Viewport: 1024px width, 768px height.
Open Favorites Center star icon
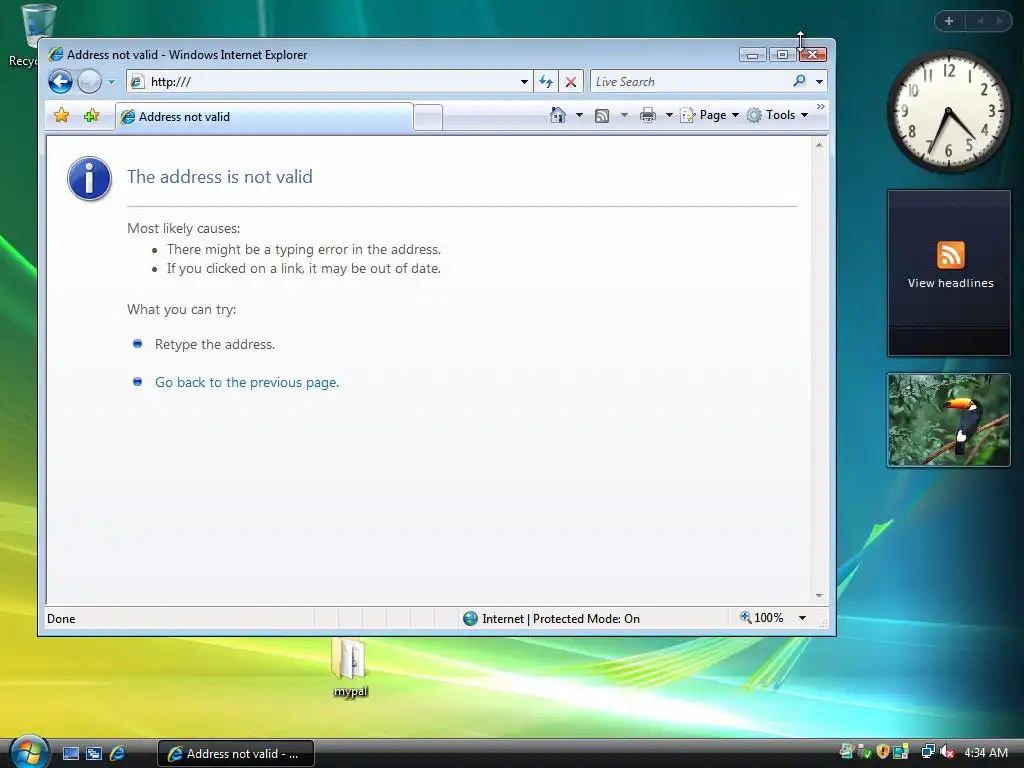pyautogui.click(x=61, y=116)
